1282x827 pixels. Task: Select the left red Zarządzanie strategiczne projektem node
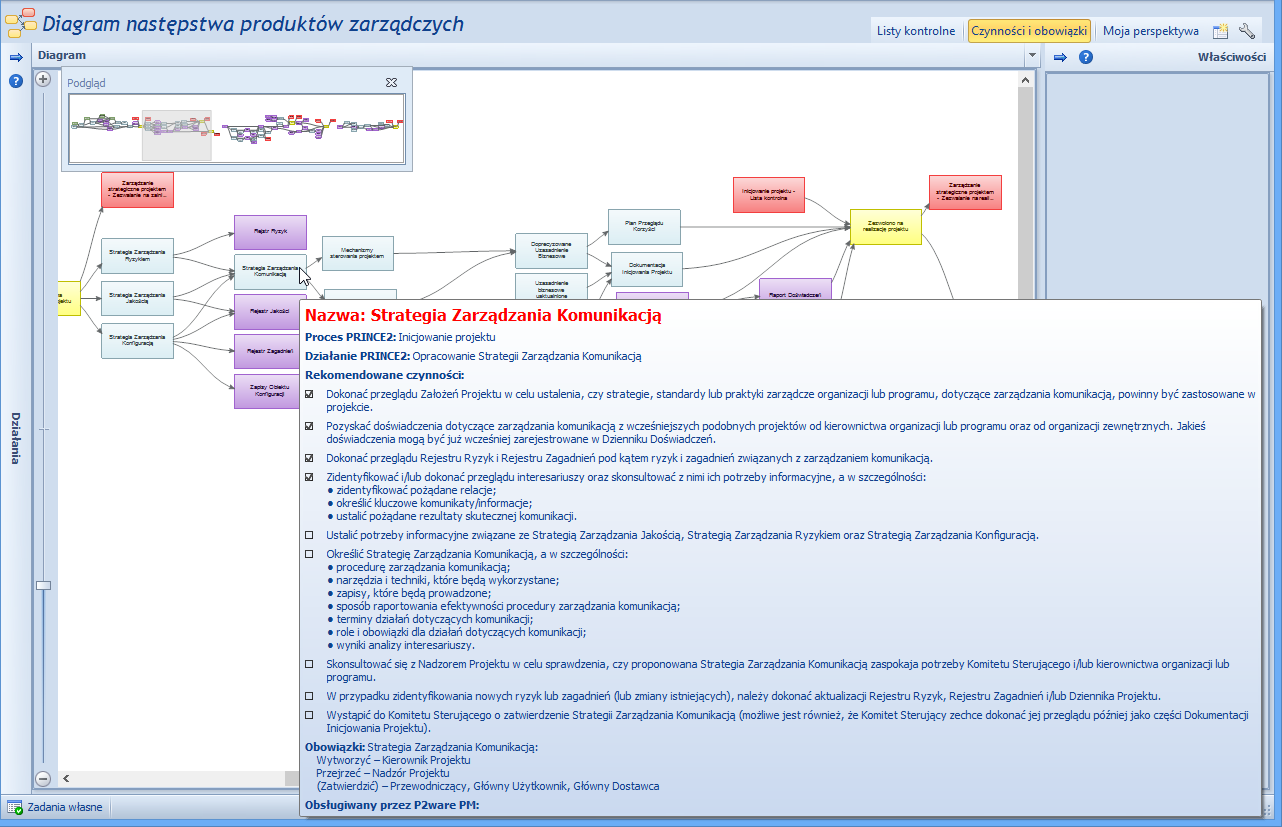click(137, 190)
